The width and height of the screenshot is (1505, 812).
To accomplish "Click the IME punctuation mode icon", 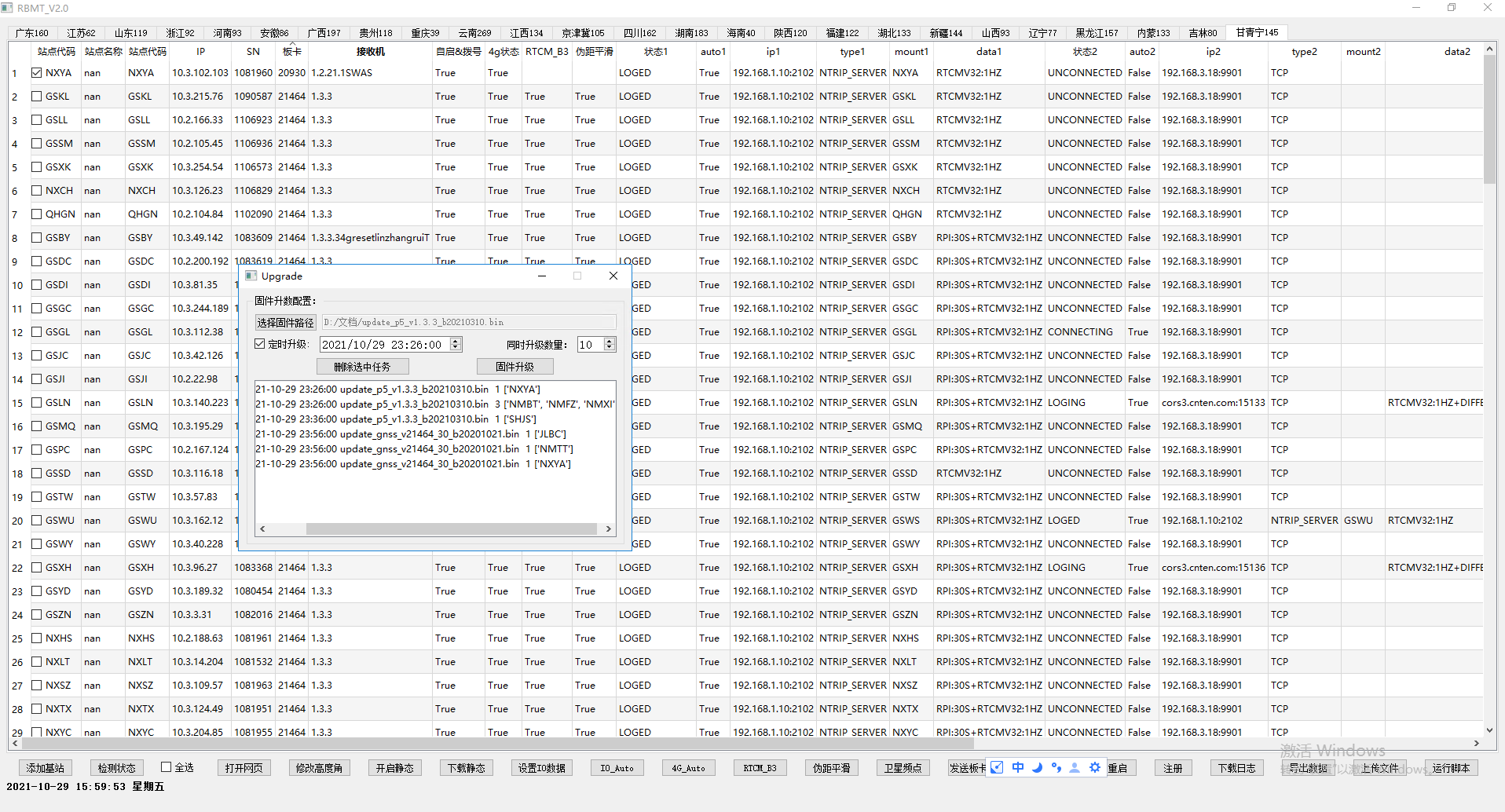I will (1056, 767).
